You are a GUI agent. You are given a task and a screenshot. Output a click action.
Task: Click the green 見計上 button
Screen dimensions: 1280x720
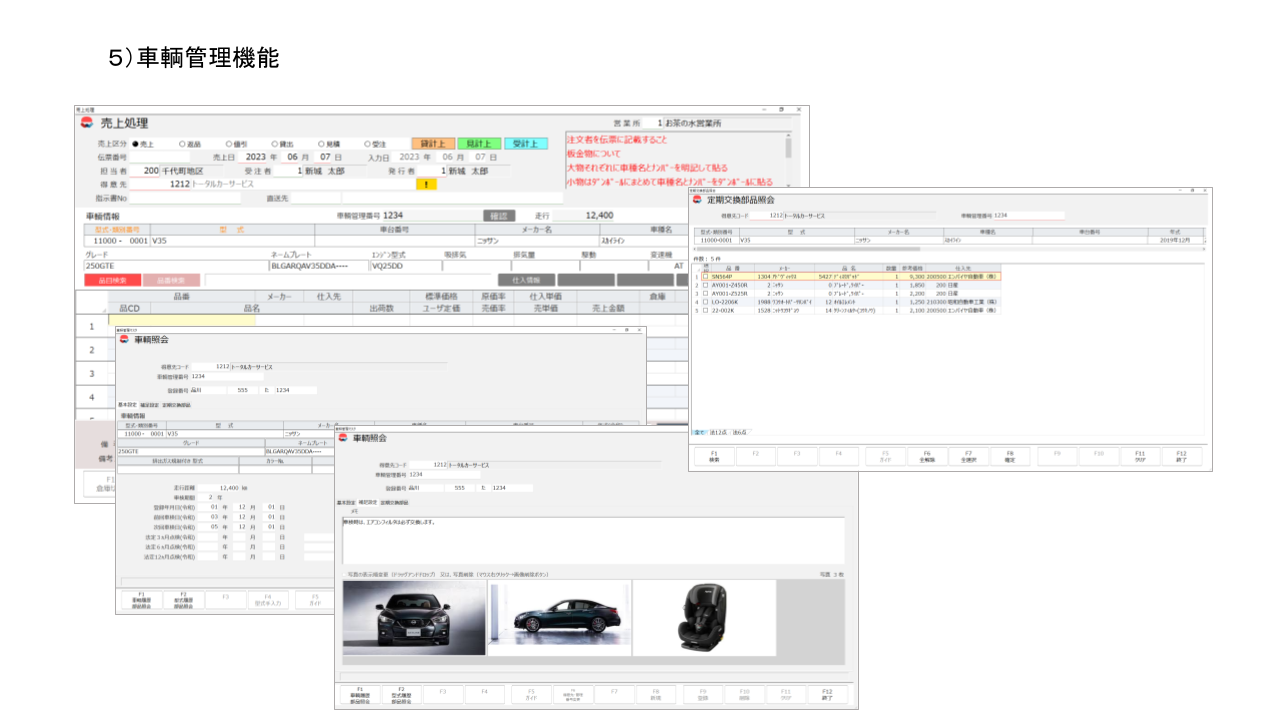pos(480,144)
